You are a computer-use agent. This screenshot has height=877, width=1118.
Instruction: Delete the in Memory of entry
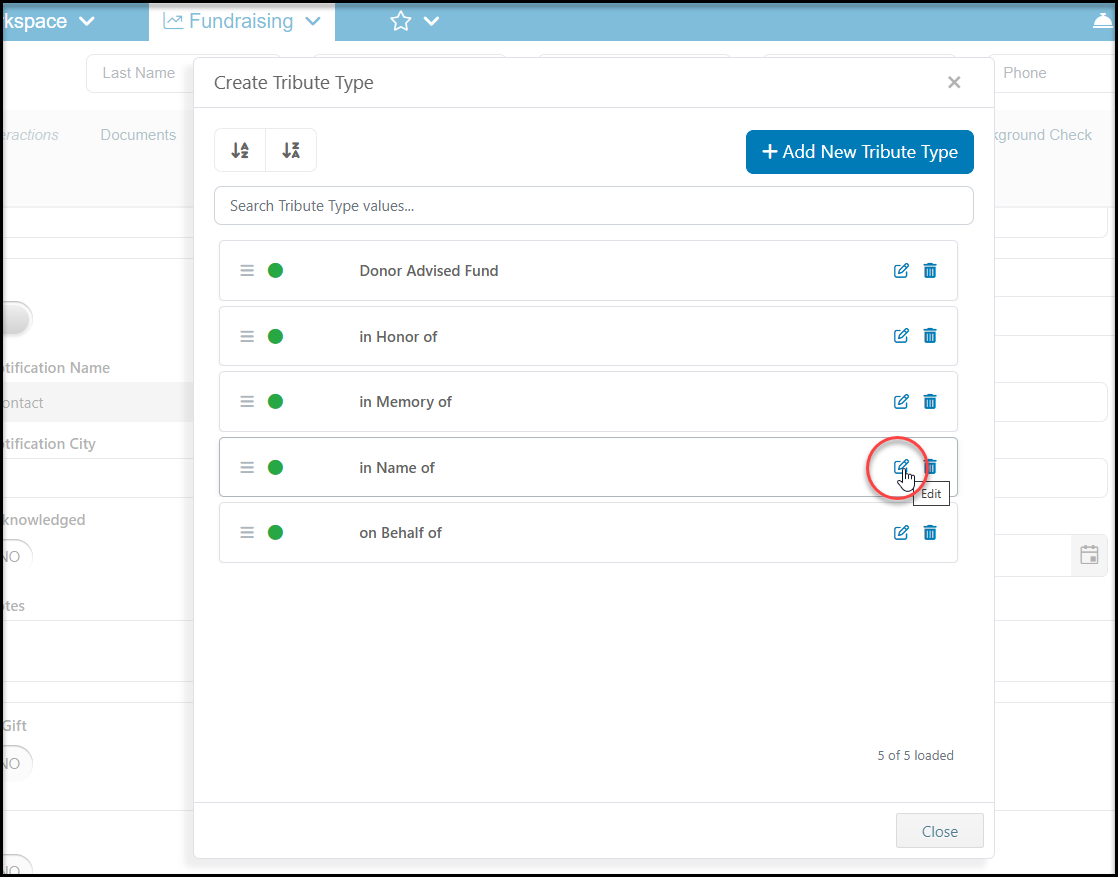tap(930, 401)
